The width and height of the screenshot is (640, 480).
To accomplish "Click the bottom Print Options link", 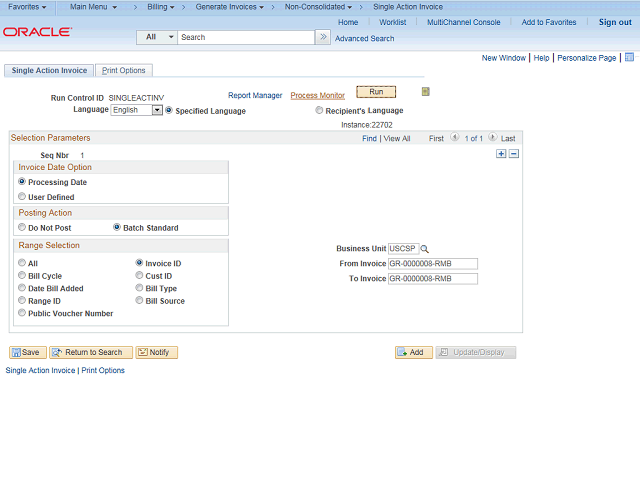I will pos(103,370).
